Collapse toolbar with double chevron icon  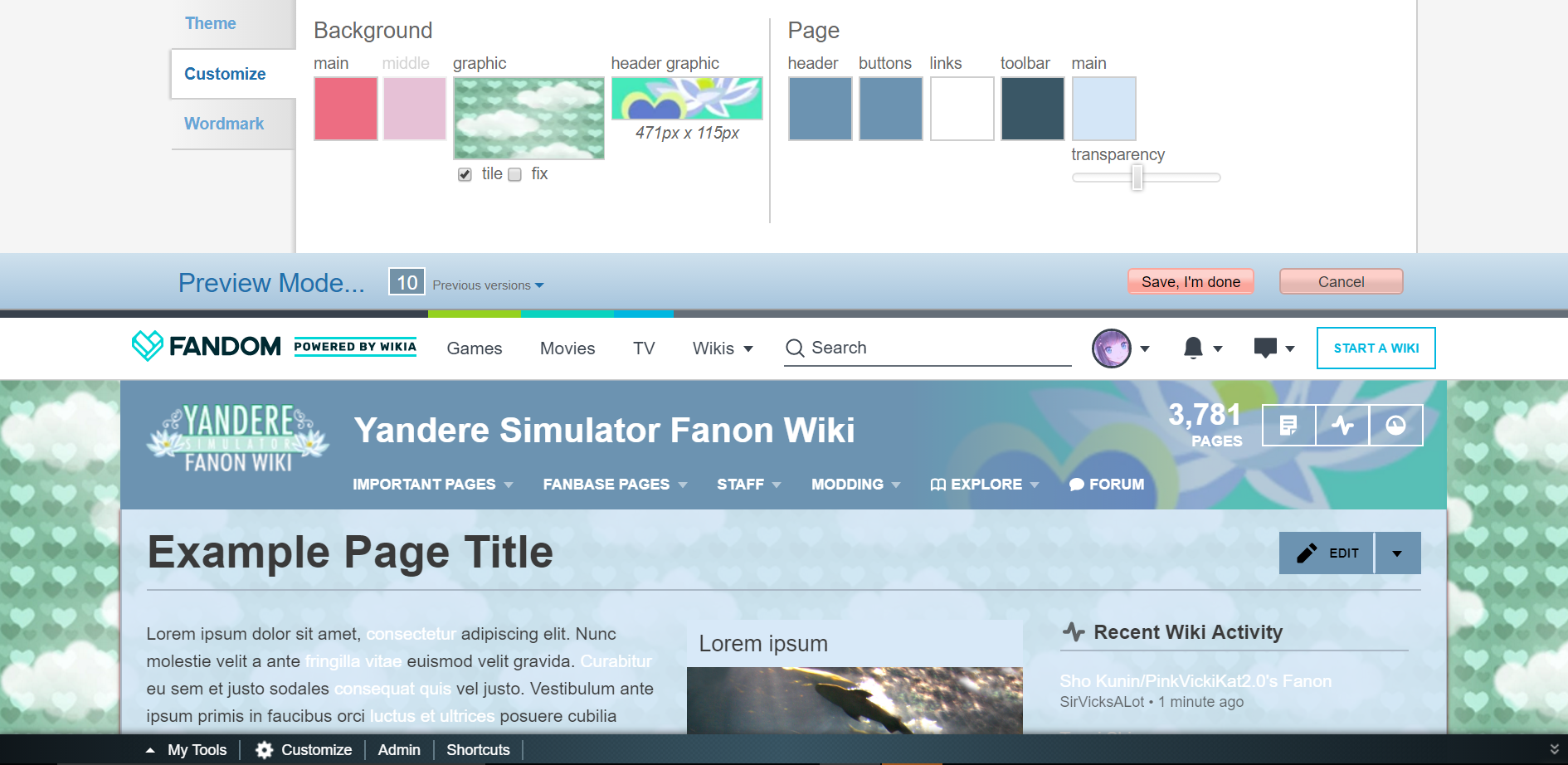click(x=1554, y=749)
